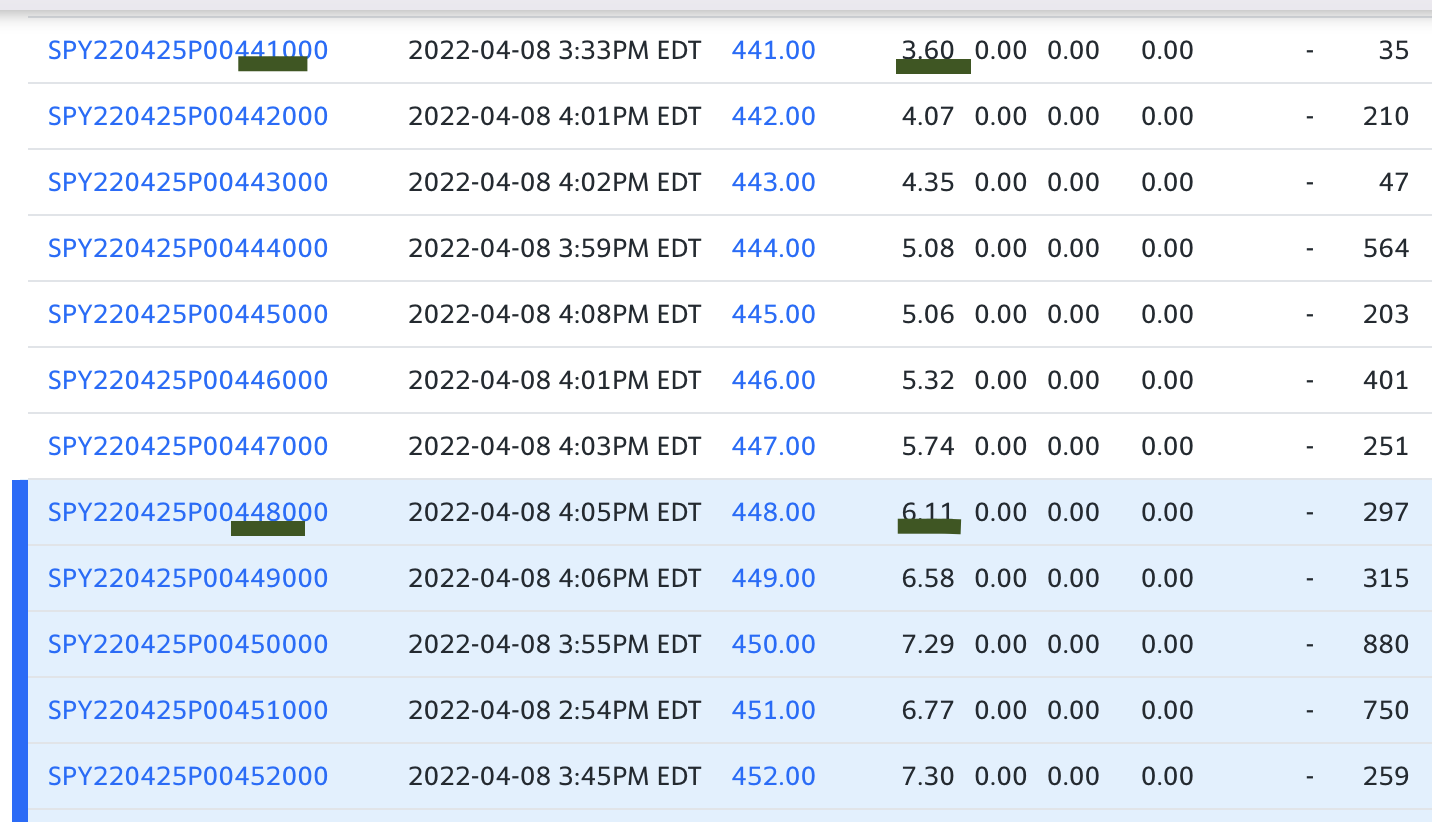Open contract SPY220425P00443000

click(188, 182)
